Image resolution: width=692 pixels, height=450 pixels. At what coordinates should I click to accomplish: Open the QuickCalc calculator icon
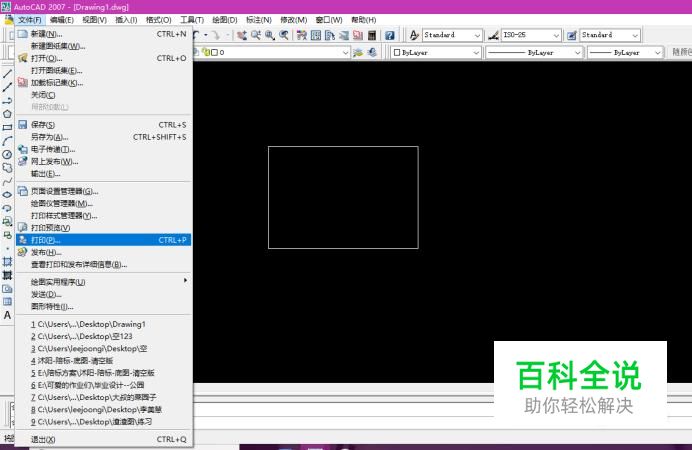(x=372, y=35)
